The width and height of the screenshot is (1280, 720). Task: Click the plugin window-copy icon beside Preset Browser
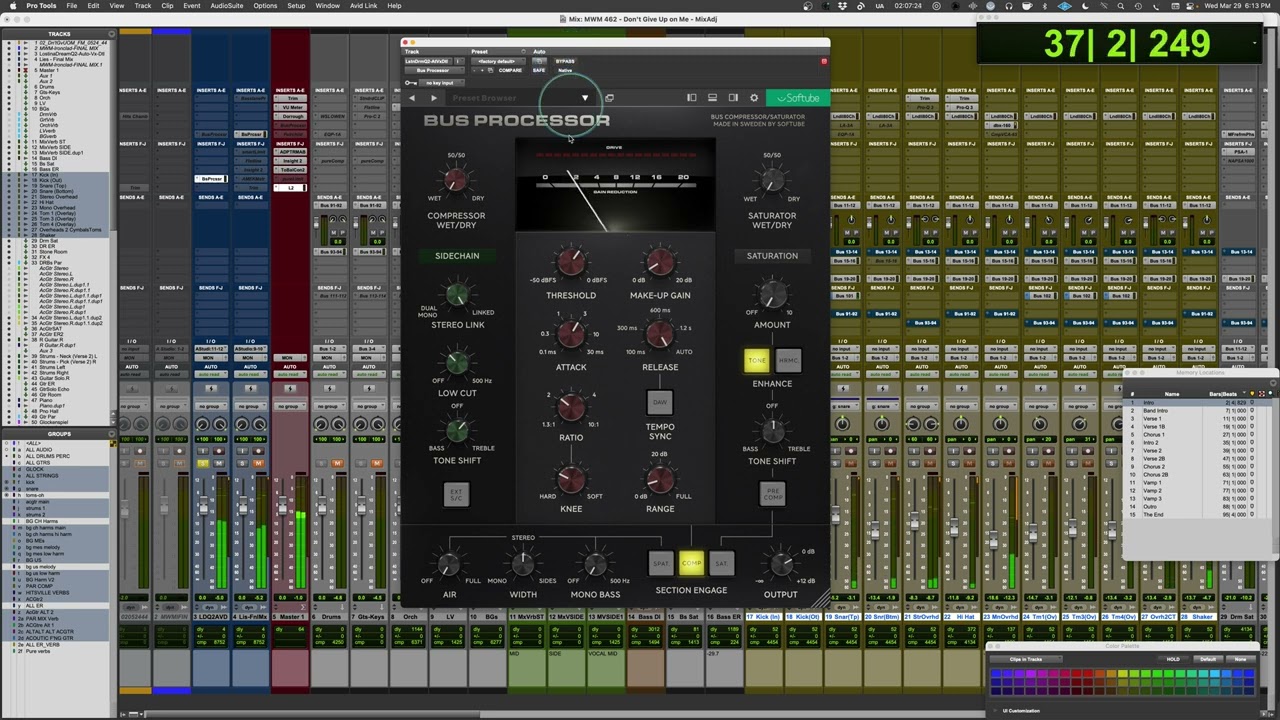pos(609,98)
